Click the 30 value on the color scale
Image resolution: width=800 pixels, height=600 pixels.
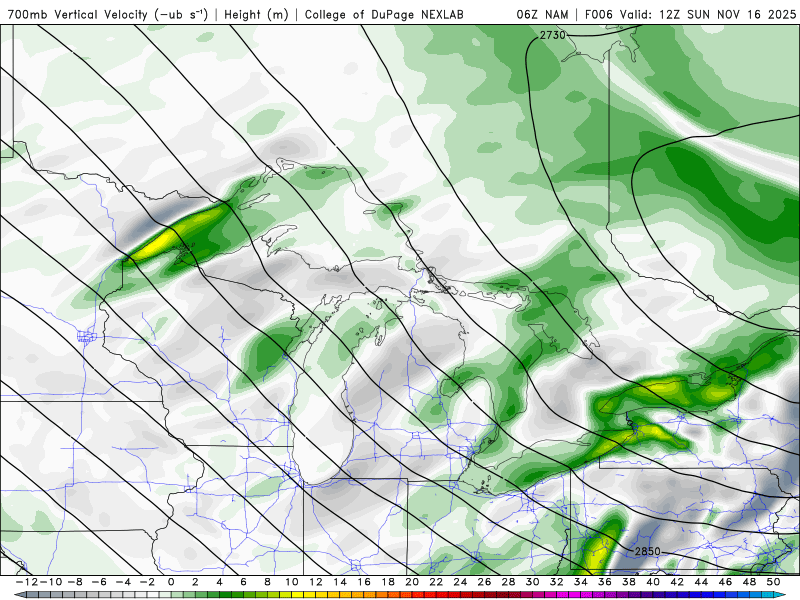[532, 582]
